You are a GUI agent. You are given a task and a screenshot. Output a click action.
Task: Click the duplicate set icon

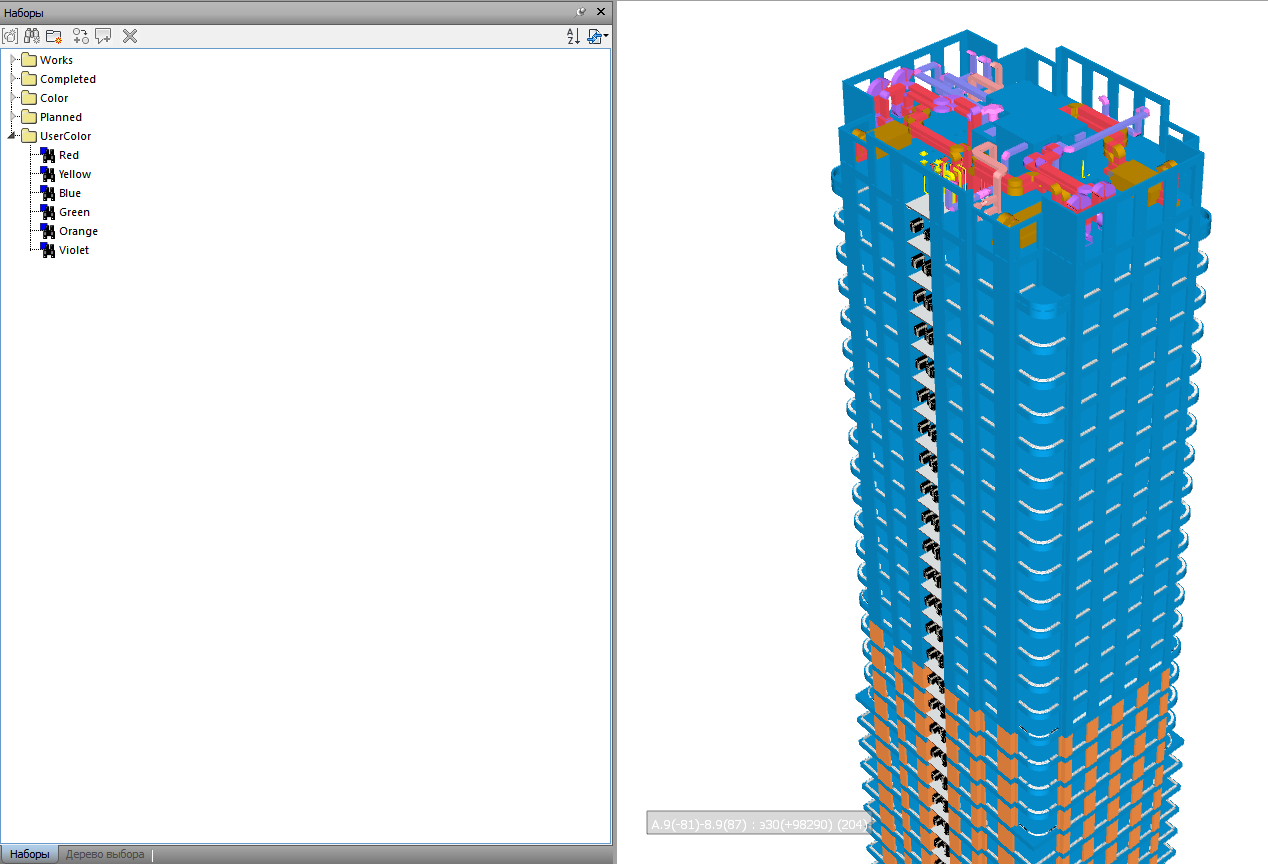(x=81, y=36)
